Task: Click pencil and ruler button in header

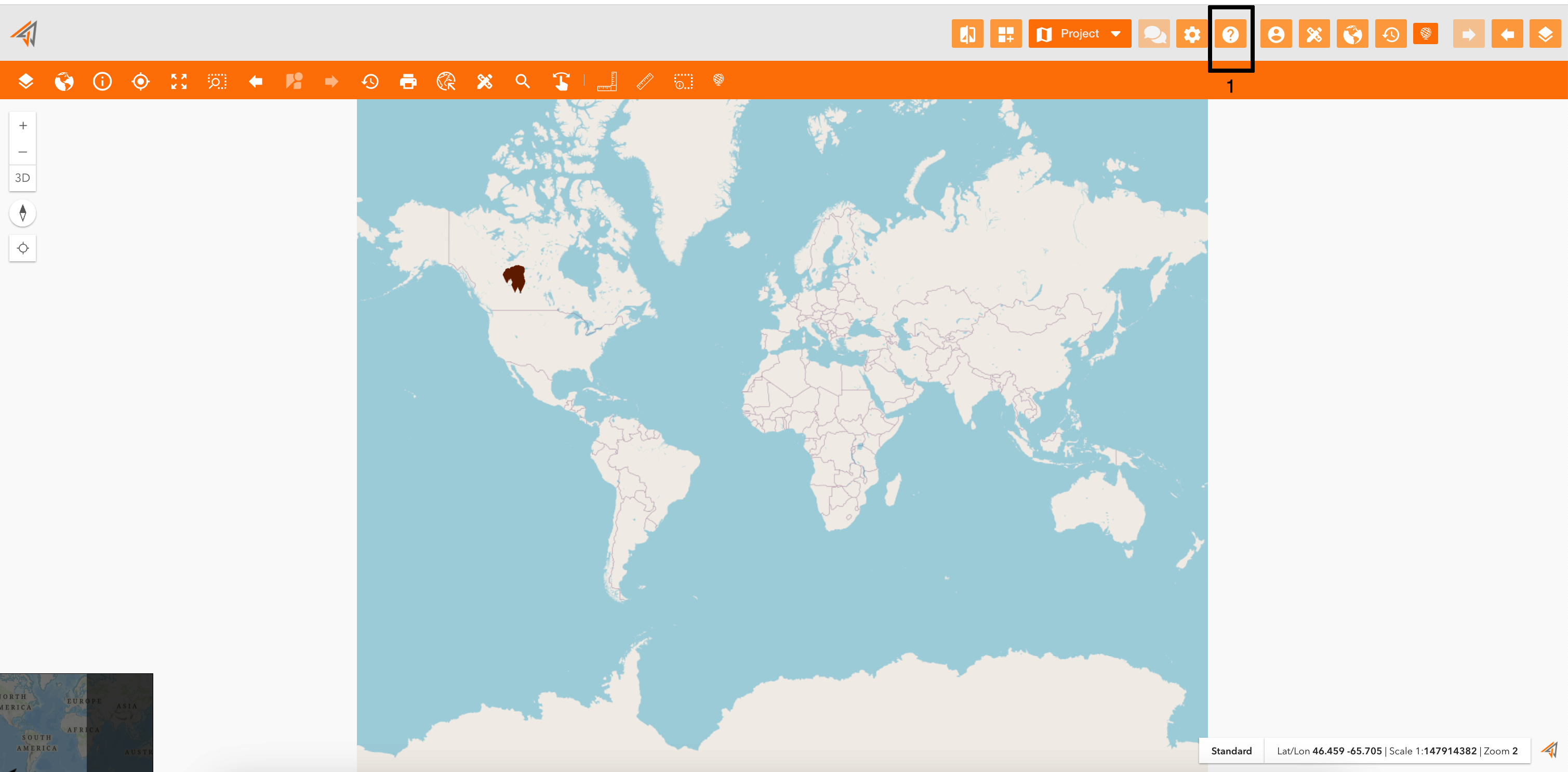Action: pos(1314,34)
